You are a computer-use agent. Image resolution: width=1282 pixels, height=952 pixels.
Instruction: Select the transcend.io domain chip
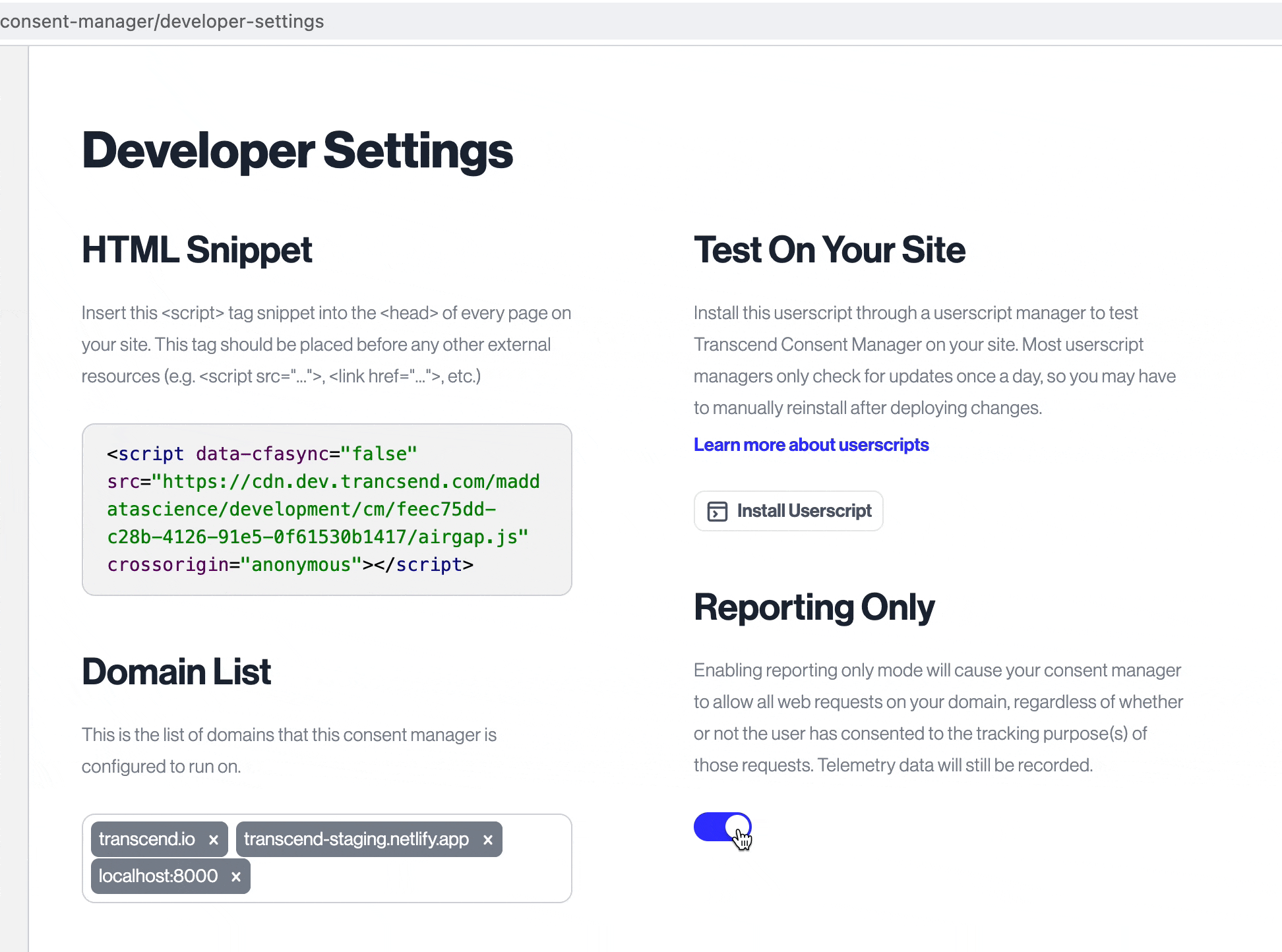click(x=146, y=839)
